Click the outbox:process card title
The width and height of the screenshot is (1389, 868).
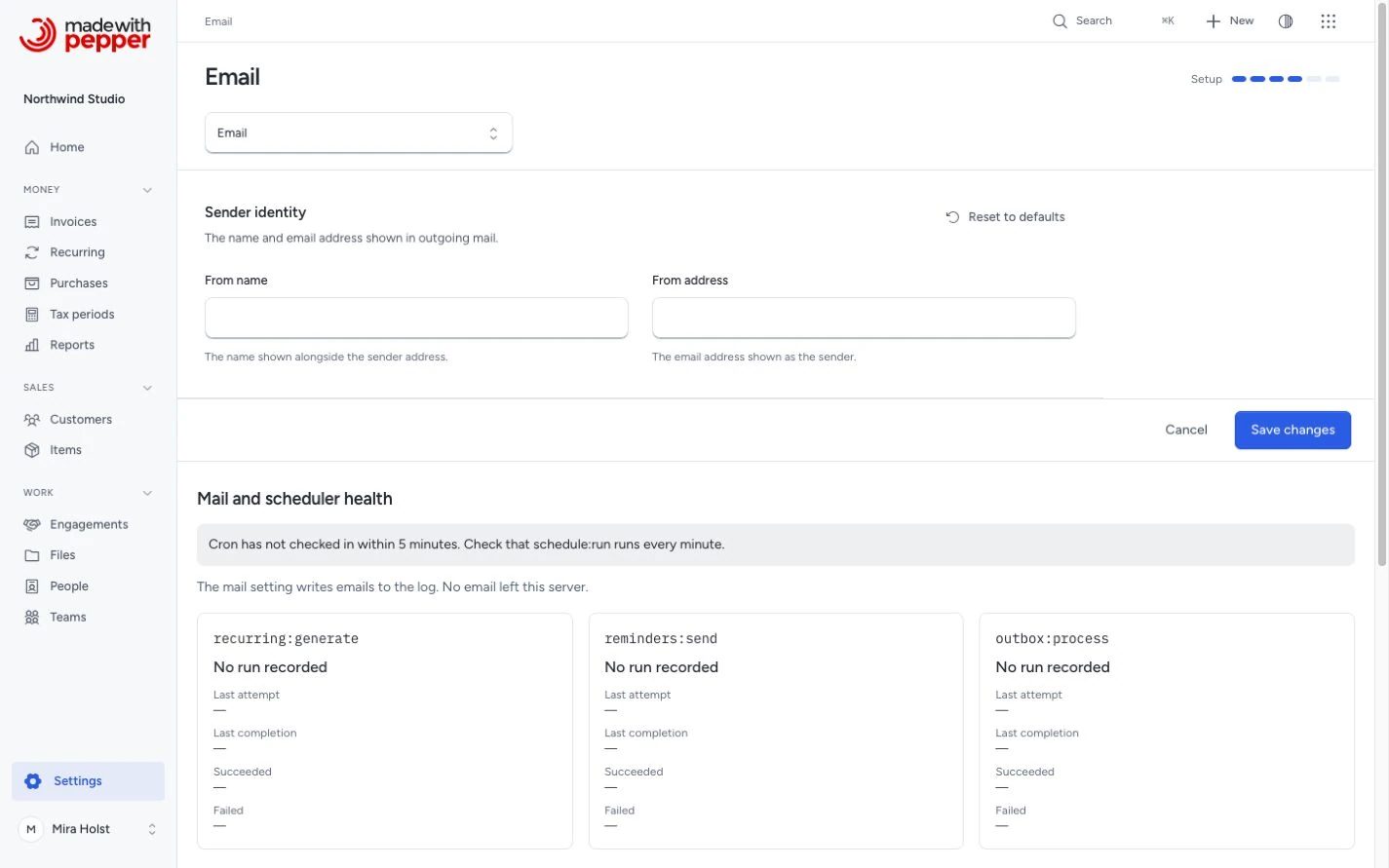[x=1052, y=639]
